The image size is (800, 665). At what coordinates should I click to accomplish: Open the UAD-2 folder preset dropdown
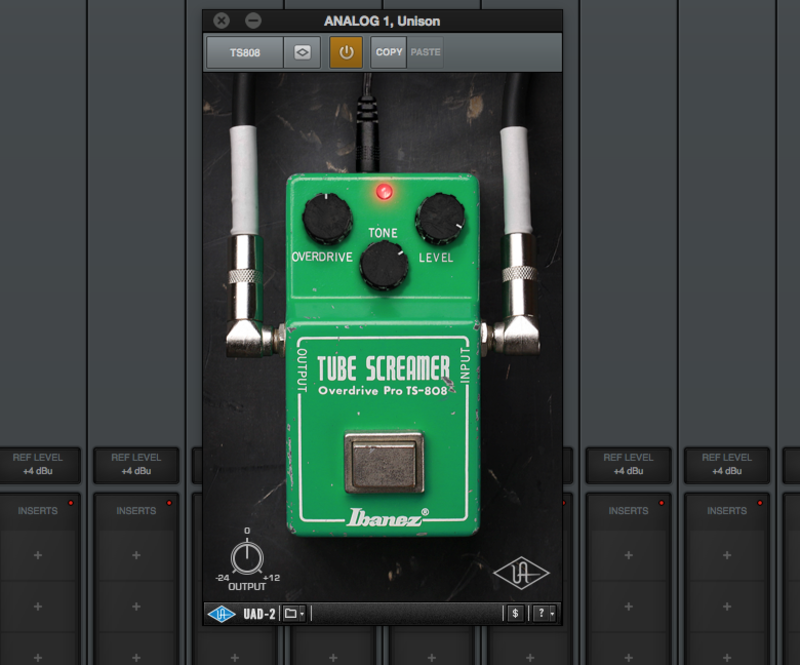tap(294, 613)
